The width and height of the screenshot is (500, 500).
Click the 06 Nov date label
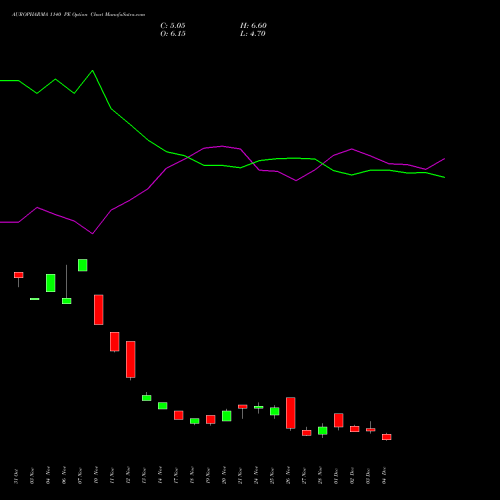coord(64,476)
